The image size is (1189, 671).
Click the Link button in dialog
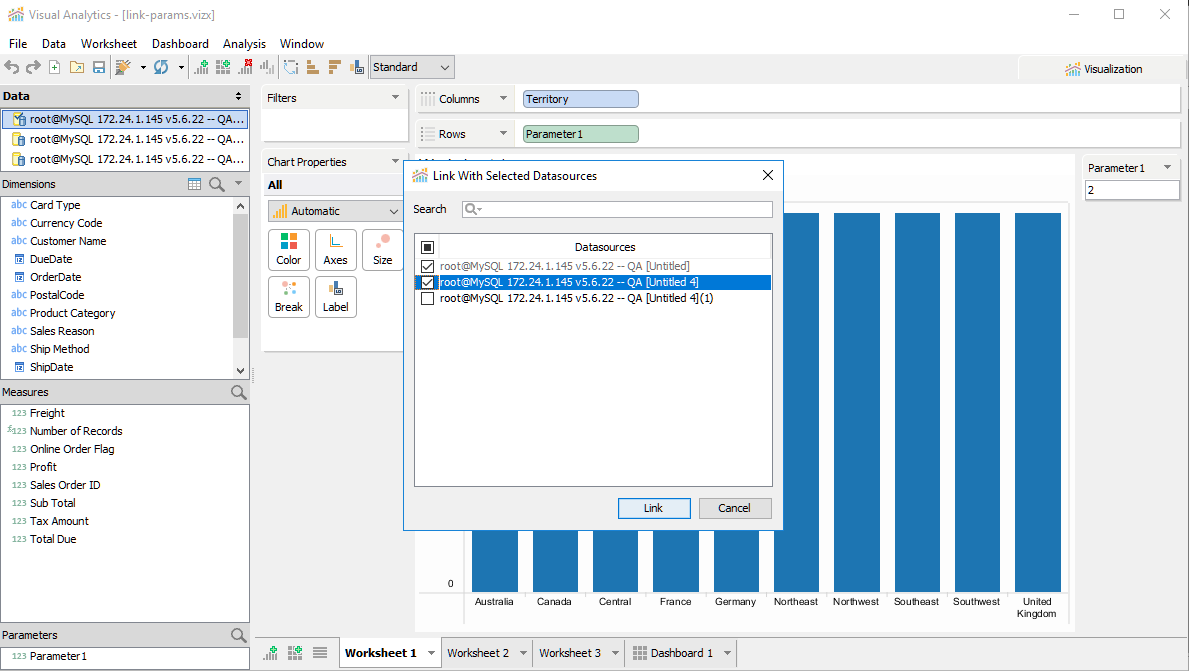(x=654, y=508)
